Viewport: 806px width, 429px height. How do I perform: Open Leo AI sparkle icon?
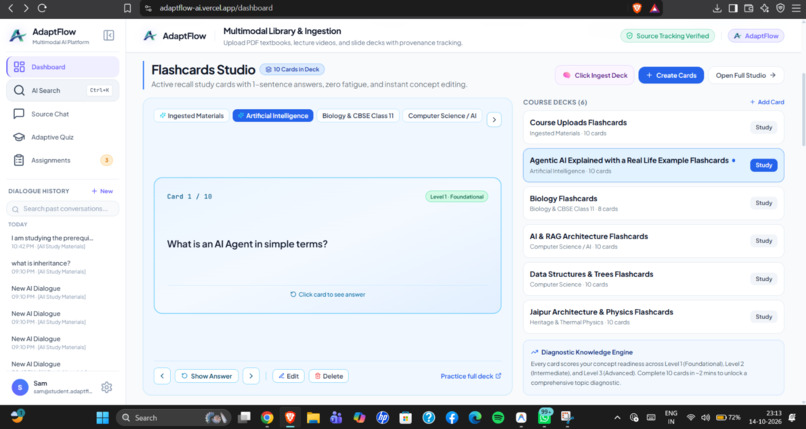tap(765, 8)
